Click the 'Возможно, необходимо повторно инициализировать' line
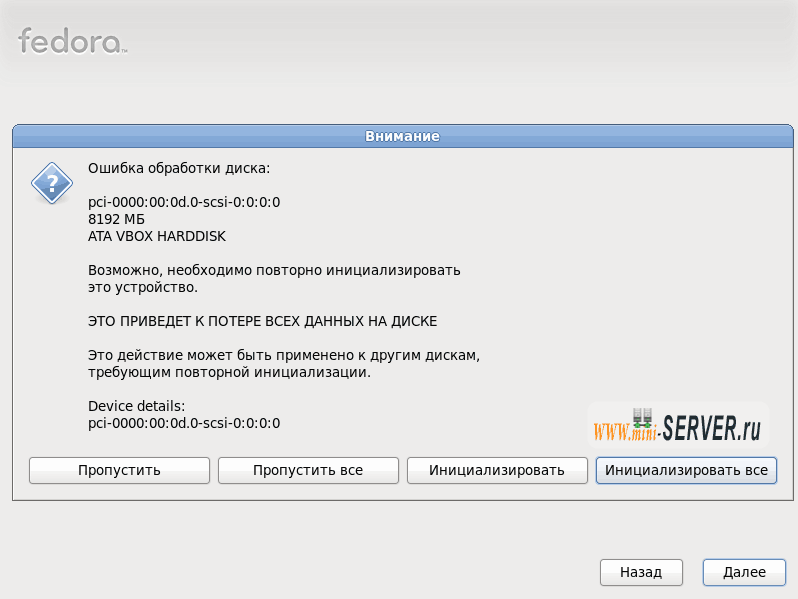This screenshot has height=599, width=798. tap(274, 270)
